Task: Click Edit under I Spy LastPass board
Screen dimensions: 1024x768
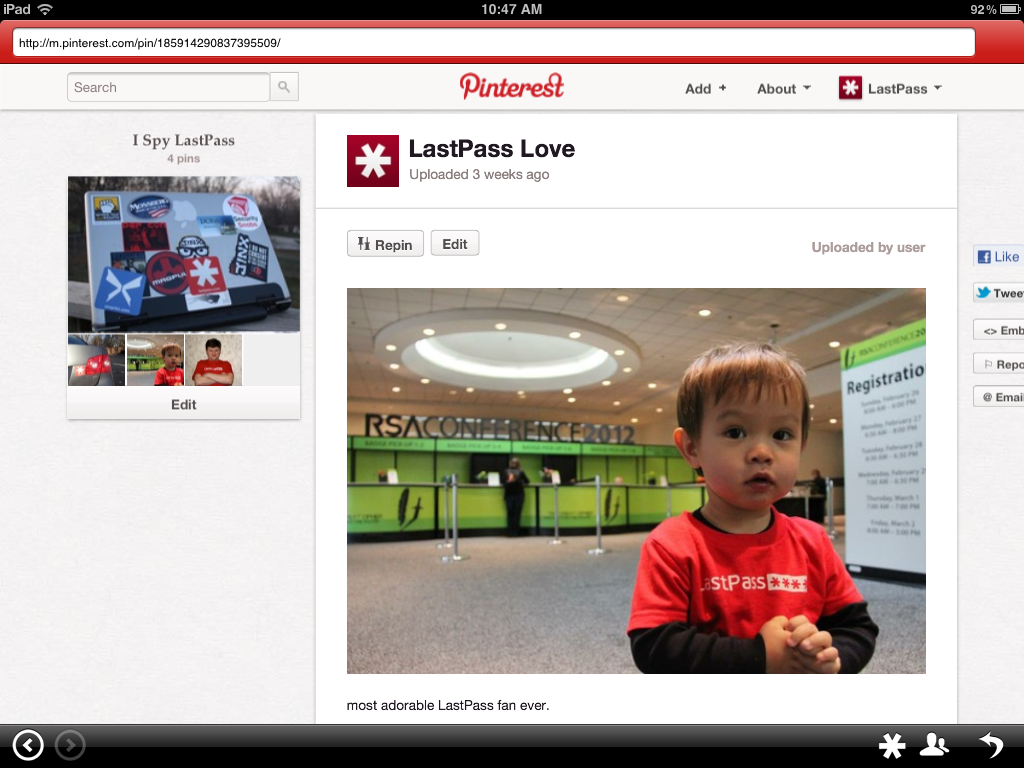Action: (184, 404)
